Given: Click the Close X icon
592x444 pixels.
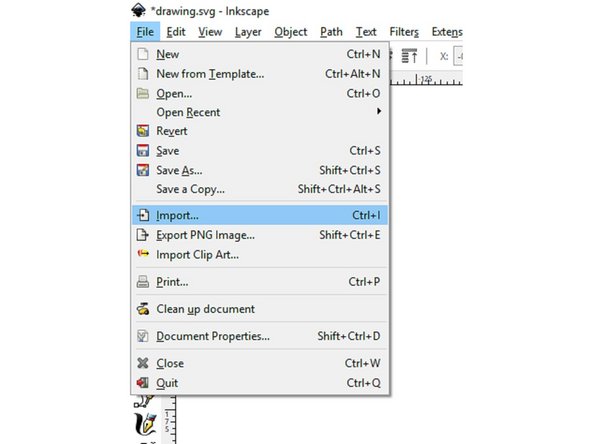Looking at the screenshot, I should pos(143,363).
